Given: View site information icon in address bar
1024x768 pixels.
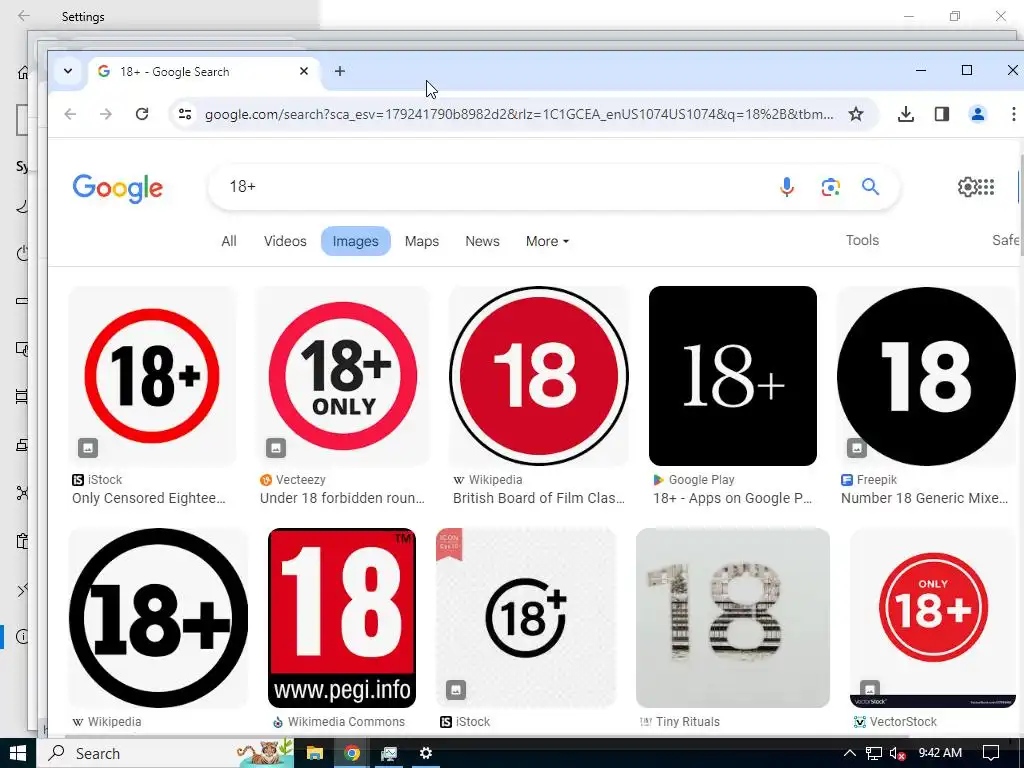Looking at the screenshot, I should coord(185,114).
